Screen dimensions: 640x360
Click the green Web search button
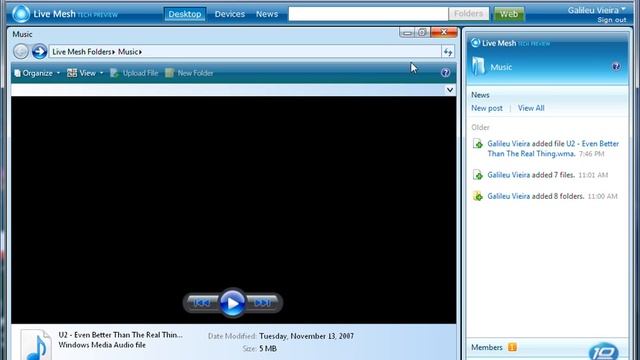509,14
